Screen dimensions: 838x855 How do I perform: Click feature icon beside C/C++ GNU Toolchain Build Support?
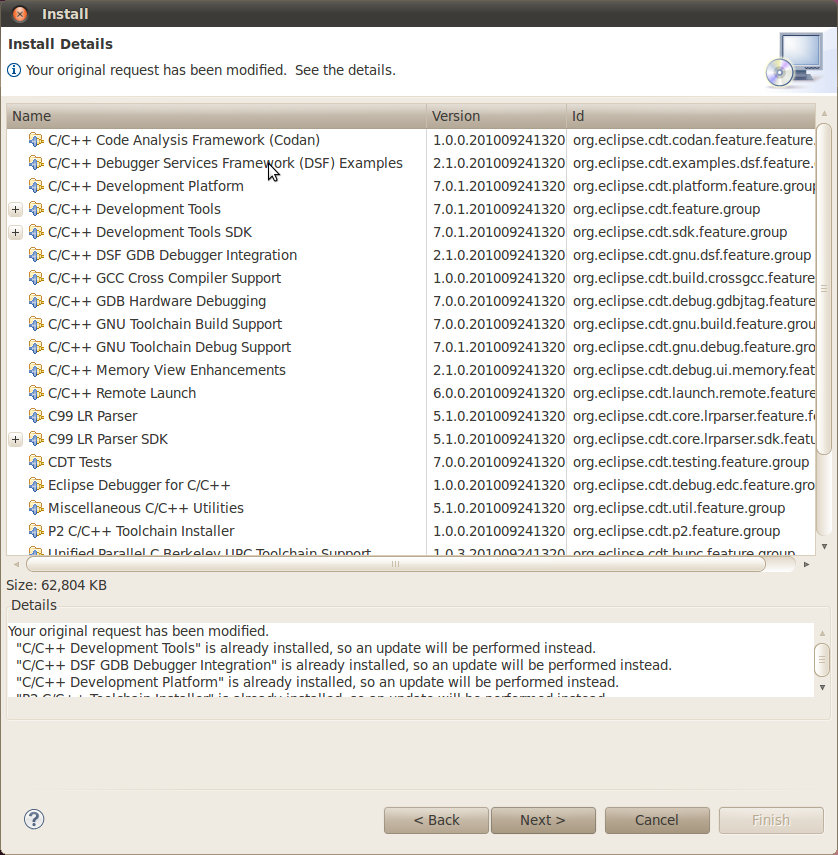36,324
